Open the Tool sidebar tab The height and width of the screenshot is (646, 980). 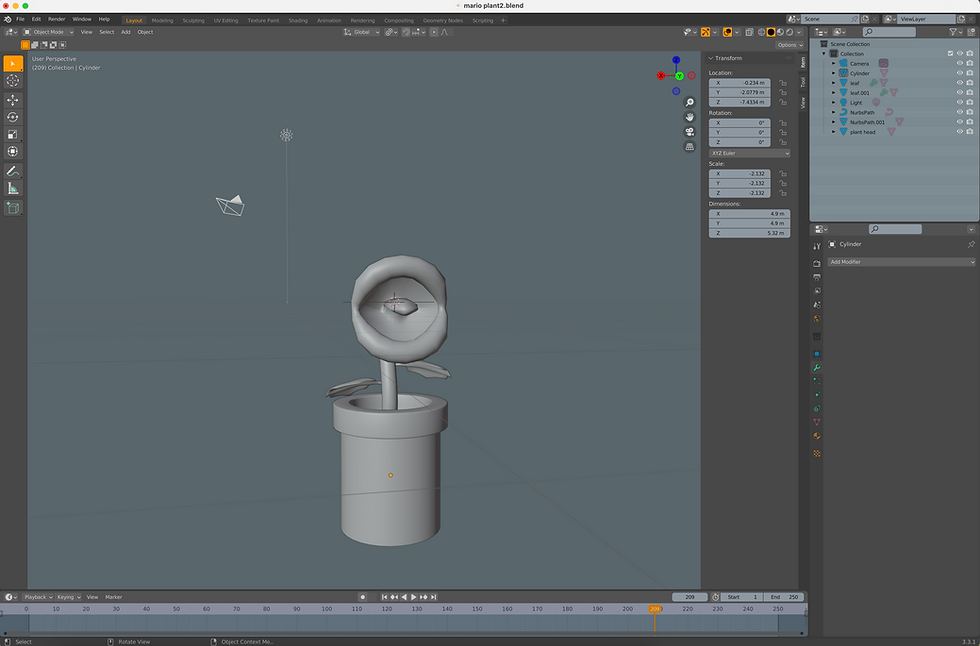click(x=803, y=82)
